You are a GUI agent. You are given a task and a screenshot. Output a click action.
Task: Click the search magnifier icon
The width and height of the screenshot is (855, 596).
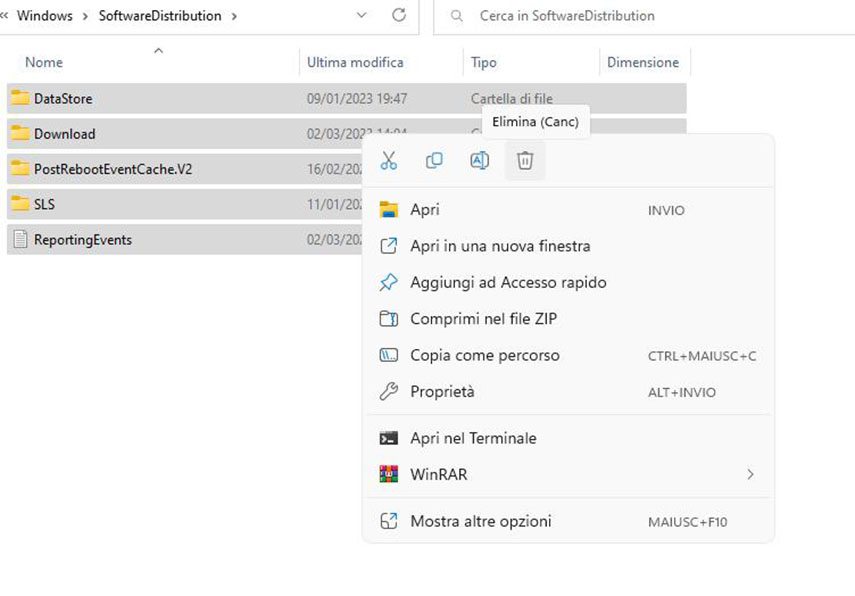[x=455, y=16]
